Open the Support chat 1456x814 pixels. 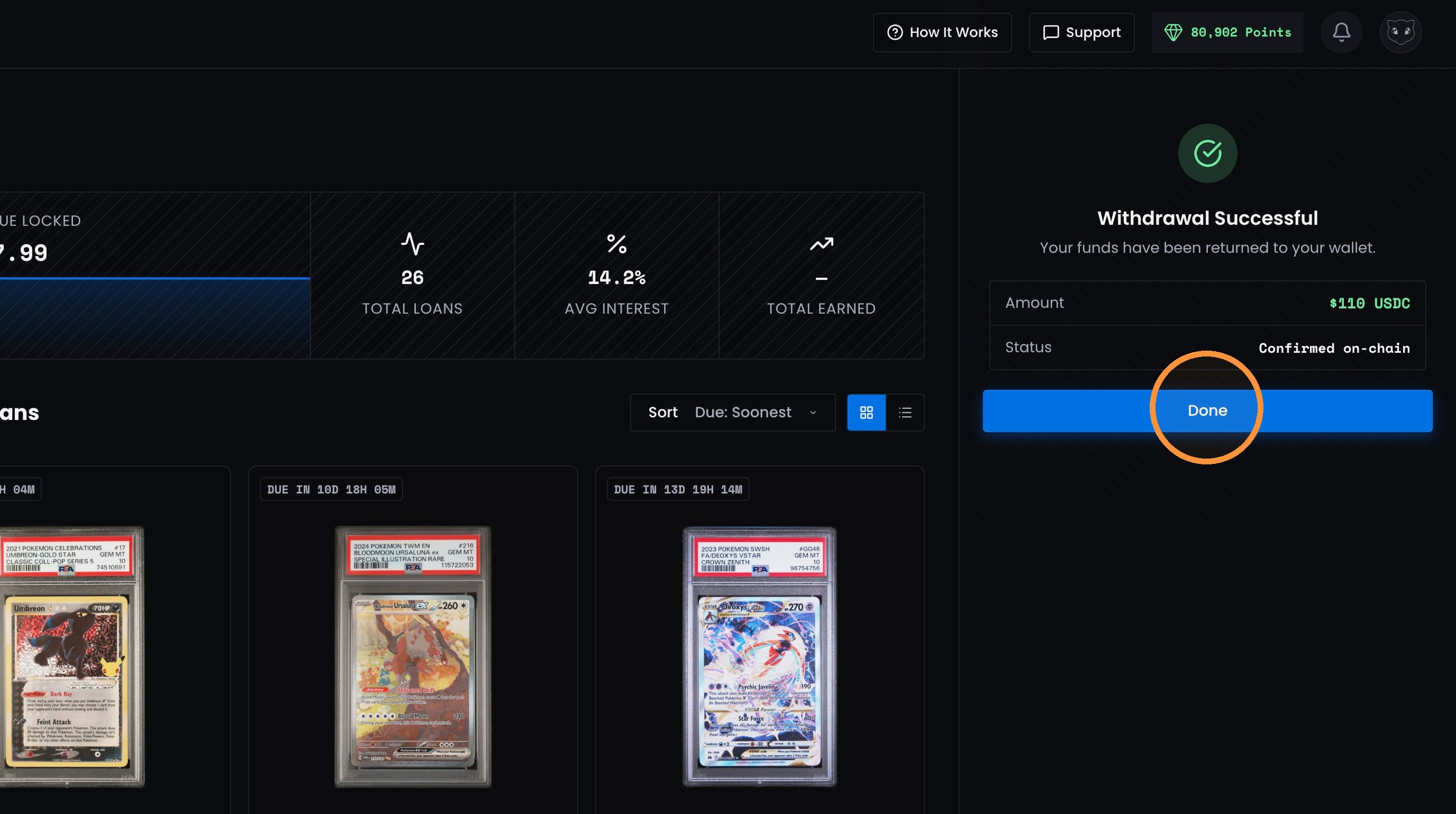point(1081,33)
